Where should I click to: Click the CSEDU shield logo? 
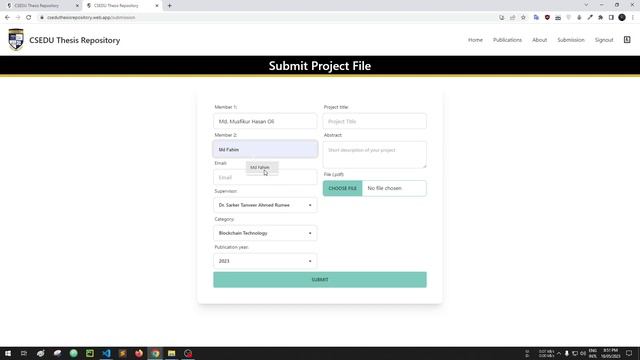(x=16, y=40)
